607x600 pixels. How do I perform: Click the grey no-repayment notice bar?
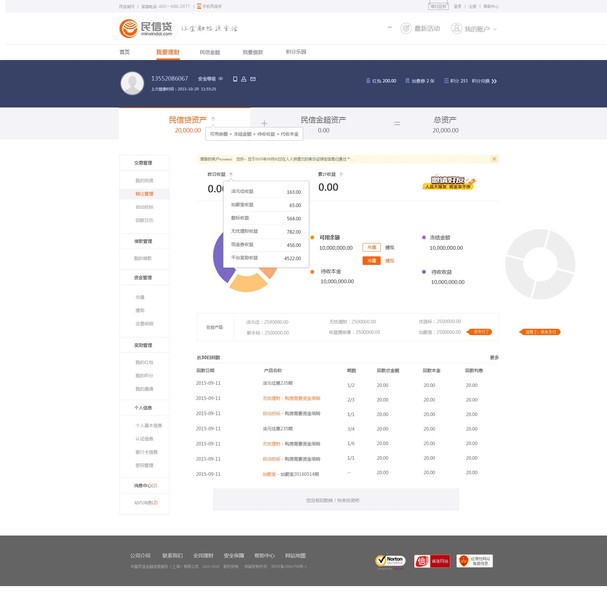pos(336,500)
